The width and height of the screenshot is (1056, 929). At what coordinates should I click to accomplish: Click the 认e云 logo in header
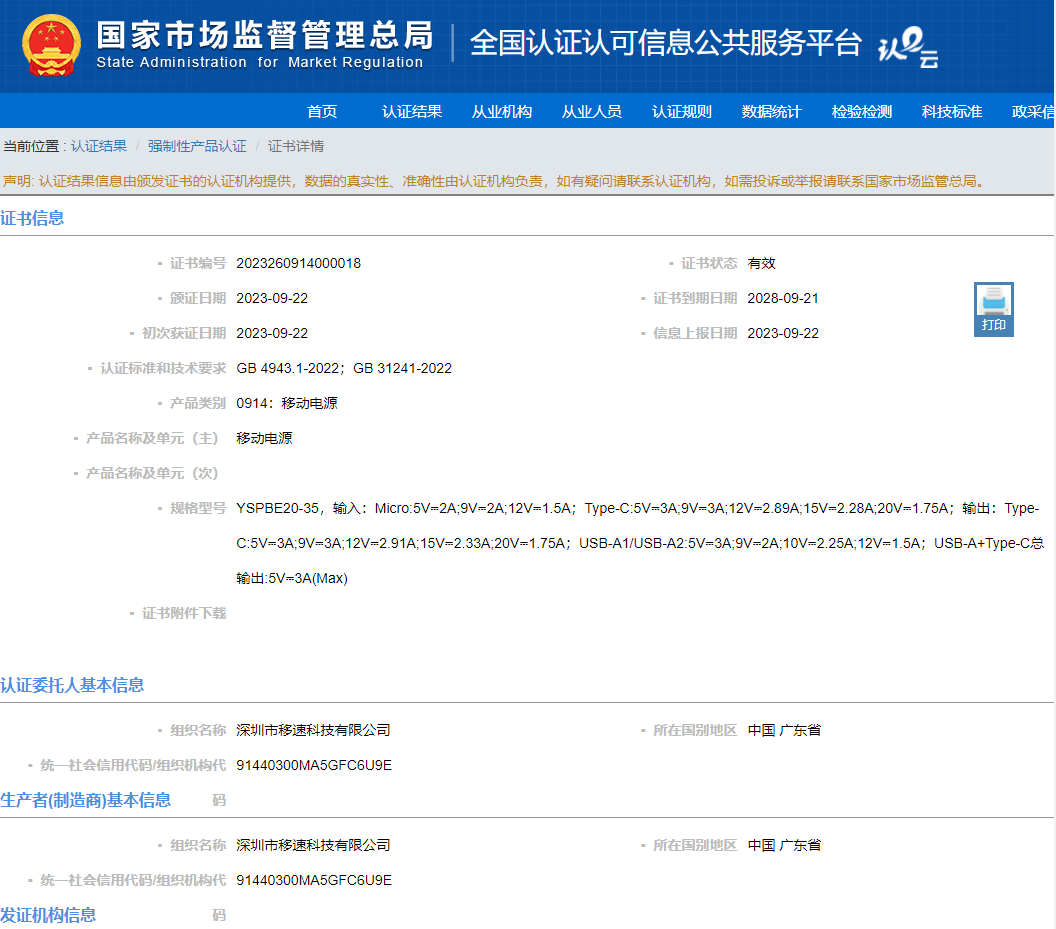908,46
